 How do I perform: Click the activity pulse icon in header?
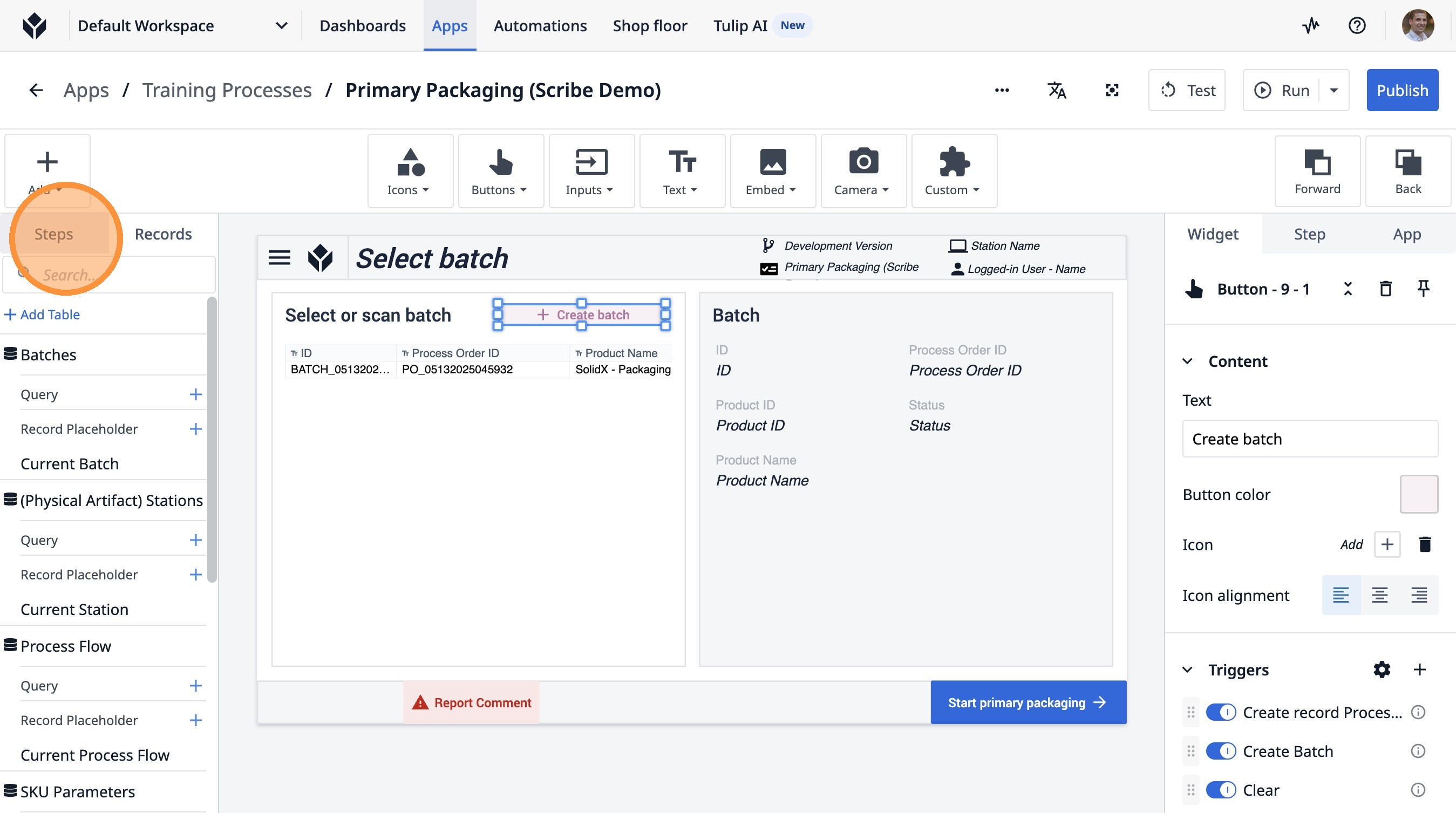1311,25
